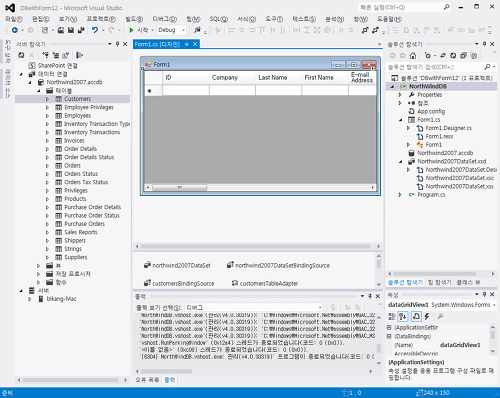Click the ID column header
The height and width of the screenshot is (398, 500).
pos(186,77)
